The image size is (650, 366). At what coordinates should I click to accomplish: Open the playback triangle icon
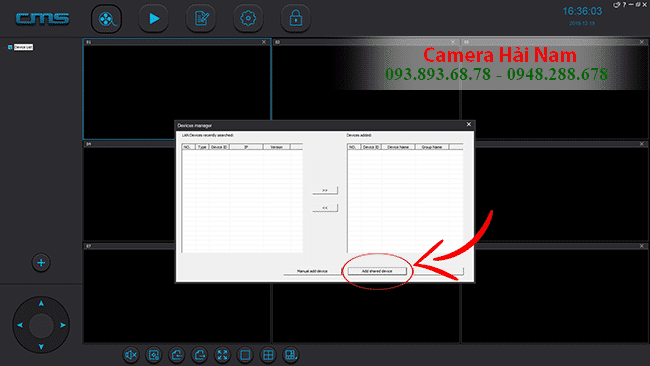154,19
